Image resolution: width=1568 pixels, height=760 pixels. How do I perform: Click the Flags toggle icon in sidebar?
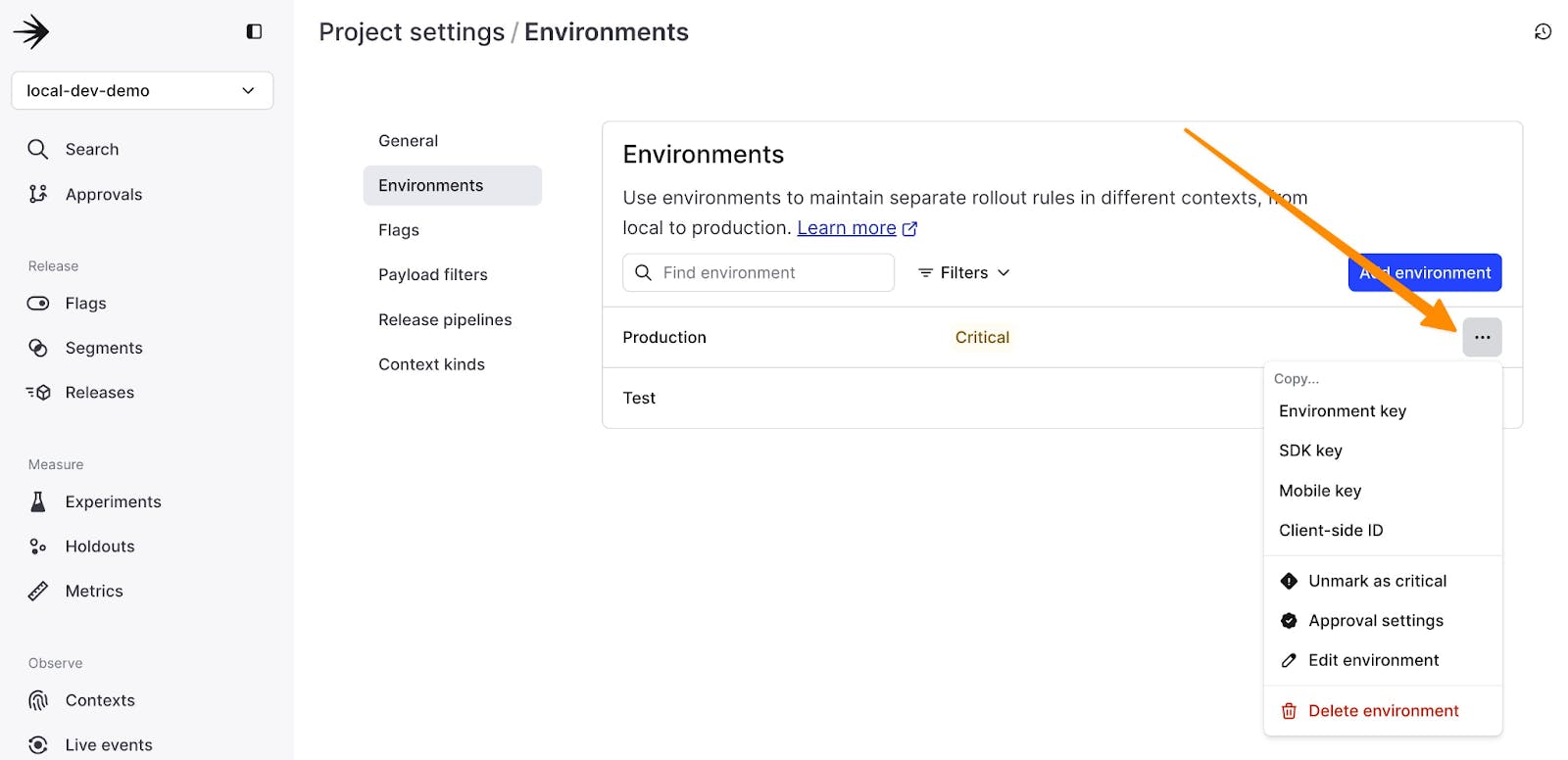[x=38, y=304]
